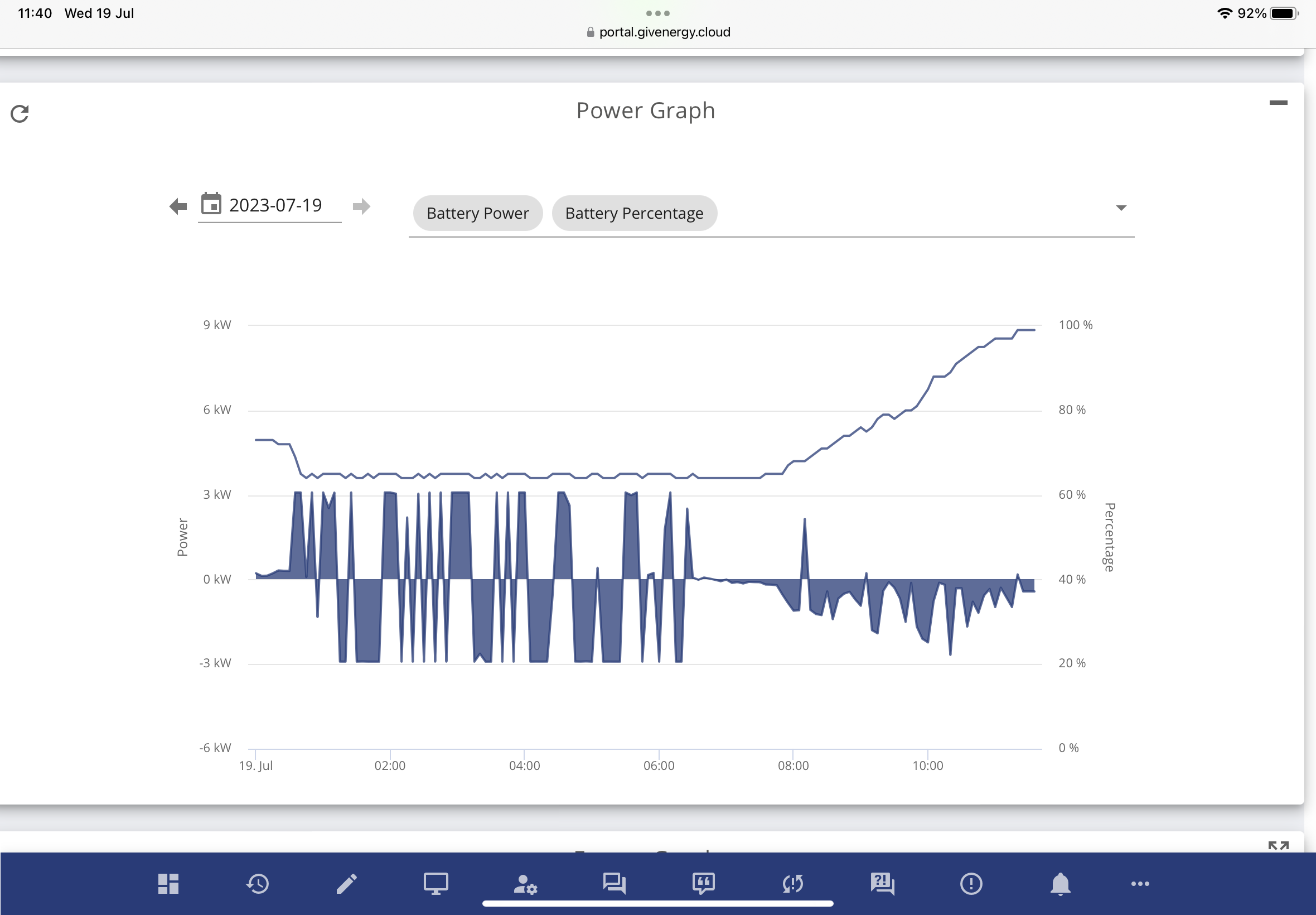Remove the Battery Power chip
Image resolution: width=1316 pixels, height=915 pixels.
477,213
